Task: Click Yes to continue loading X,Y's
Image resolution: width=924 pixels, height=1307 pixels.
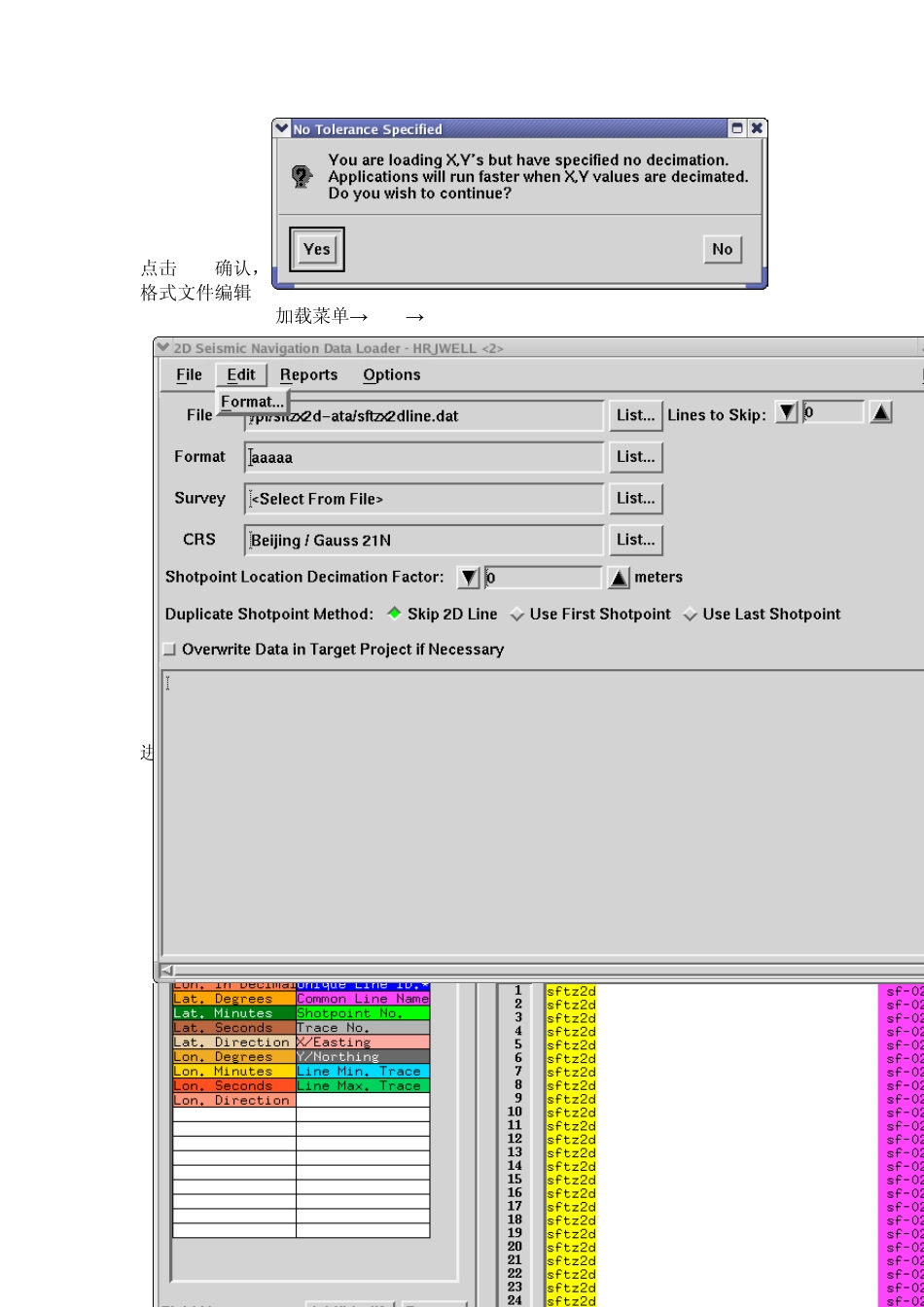Action: click(x=317, y=249)
